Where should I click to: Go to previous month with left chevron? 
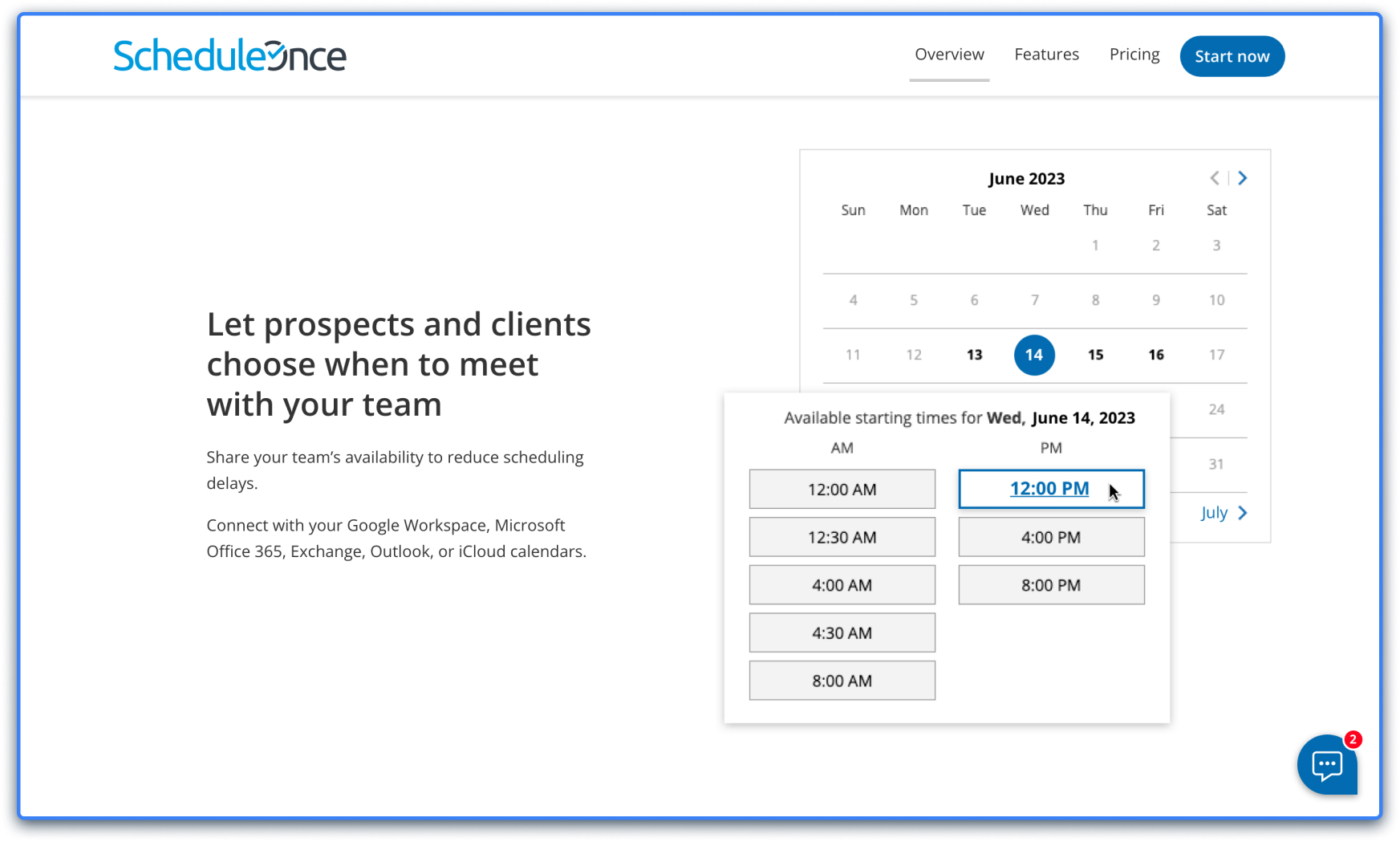tap(1215, 177)
